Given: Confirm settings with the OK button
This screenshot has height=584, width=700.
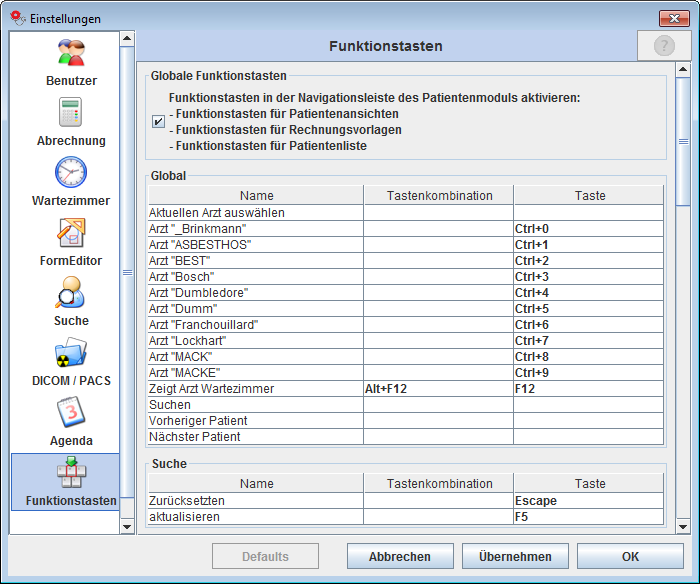Looking at the screenshot, I should pyautogui.click(x=629, y=557).
